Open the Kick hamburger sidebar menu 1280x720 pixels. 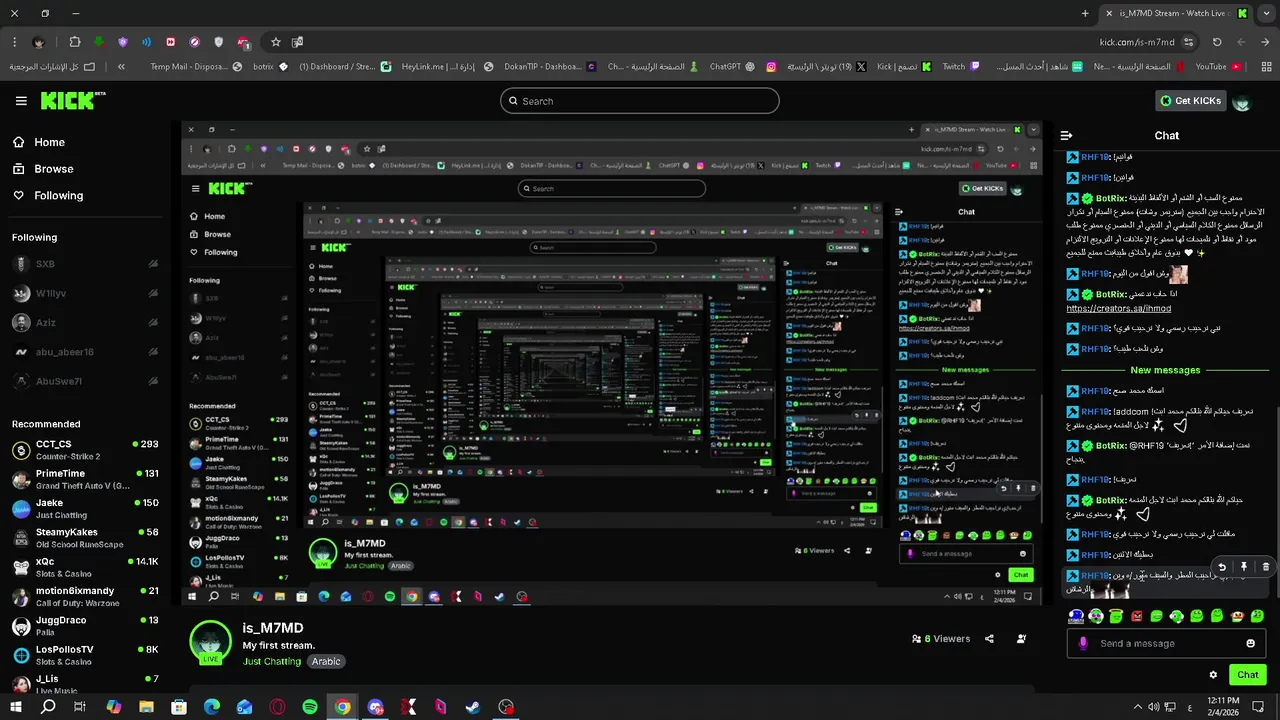[x=21, y=101]
